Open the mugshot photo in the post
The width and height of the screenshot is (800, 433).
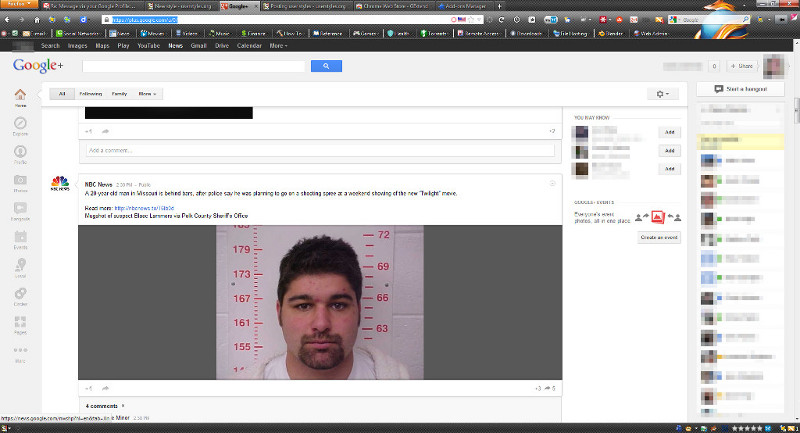coord(320,302)
